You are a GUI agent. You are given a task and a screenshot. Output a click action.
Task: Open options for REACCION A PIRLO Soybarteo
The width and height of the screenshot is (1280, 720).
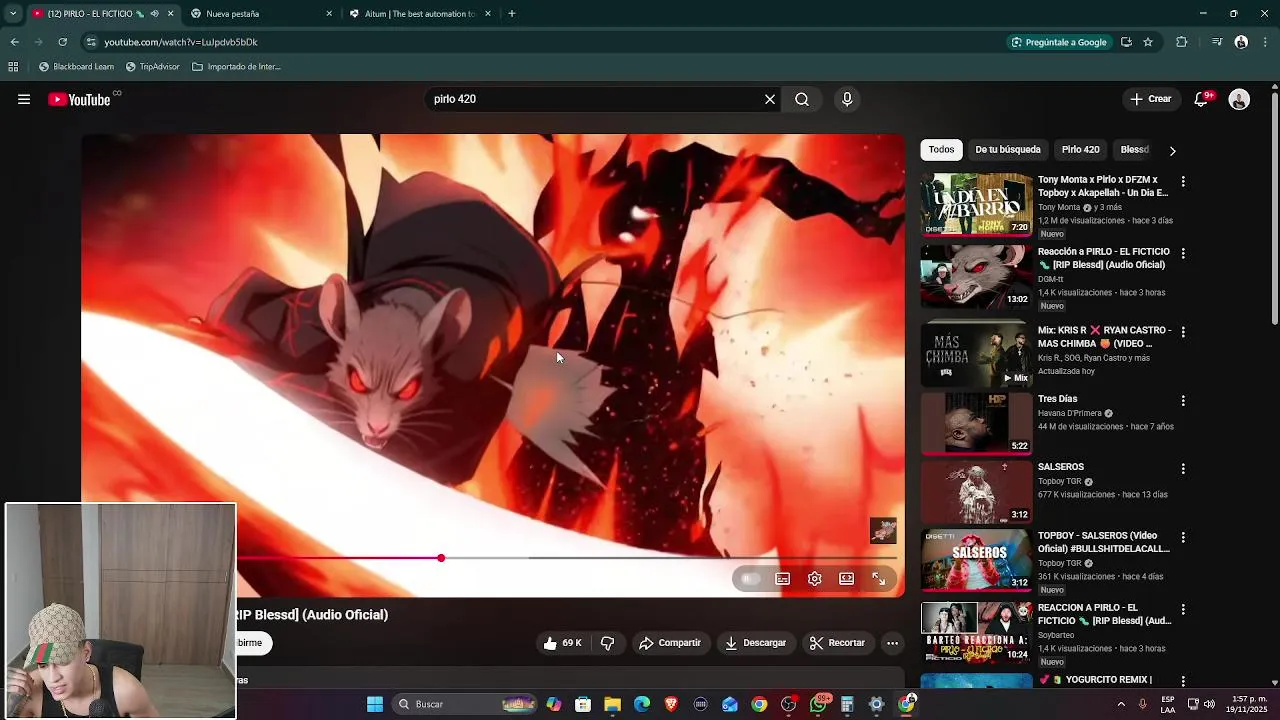tap(1183, 610)
